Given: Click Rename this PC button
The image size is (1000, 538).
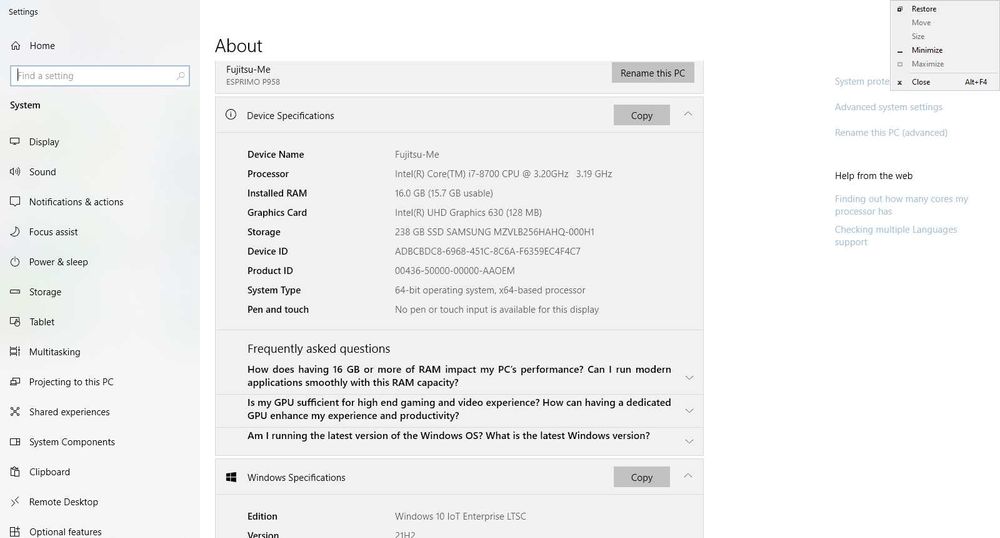Looking at the screenshot, I should 652,73.
